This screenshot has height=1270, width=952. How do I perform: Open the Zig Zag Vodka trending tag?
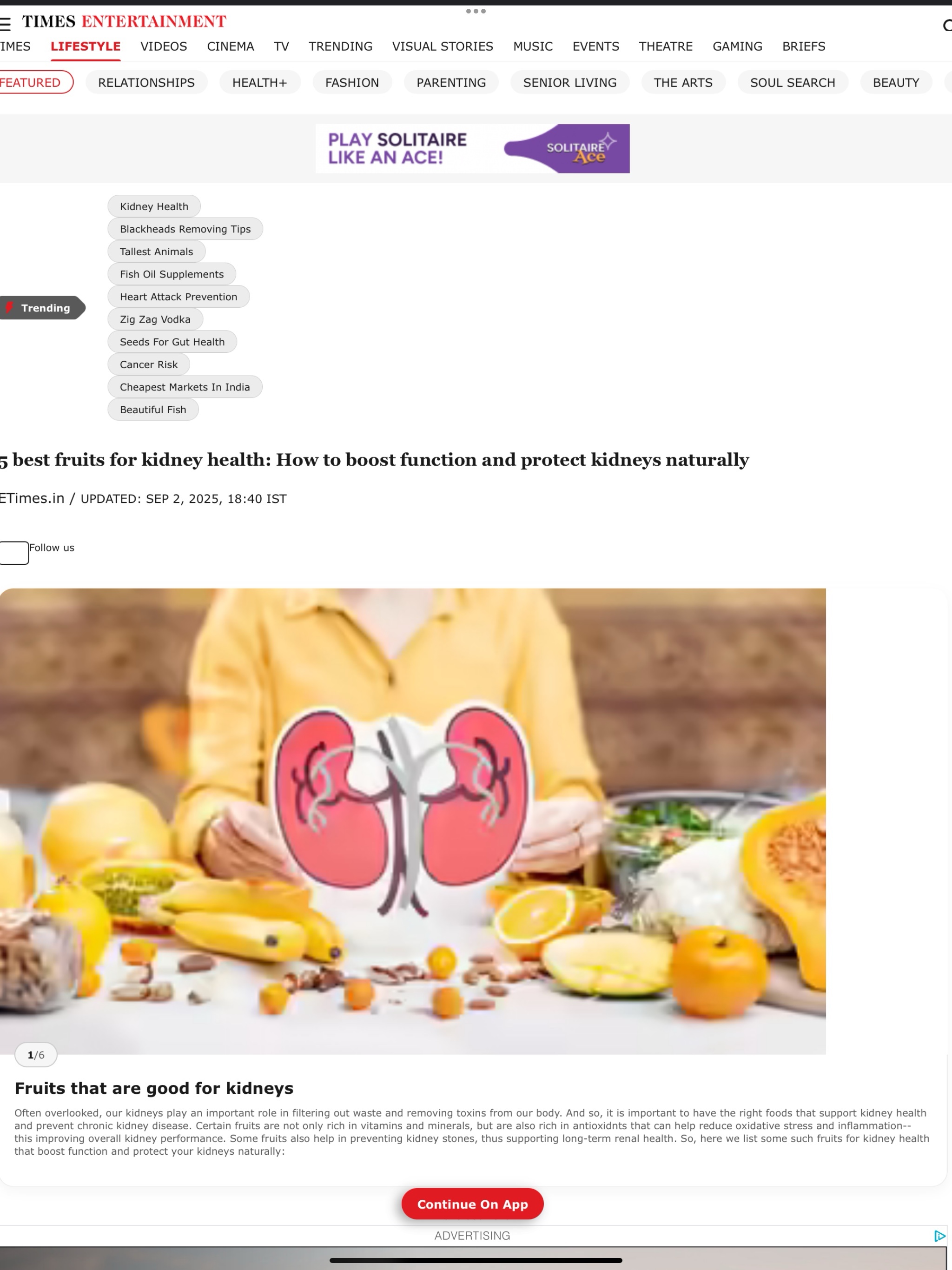click(x=155, y=319)
